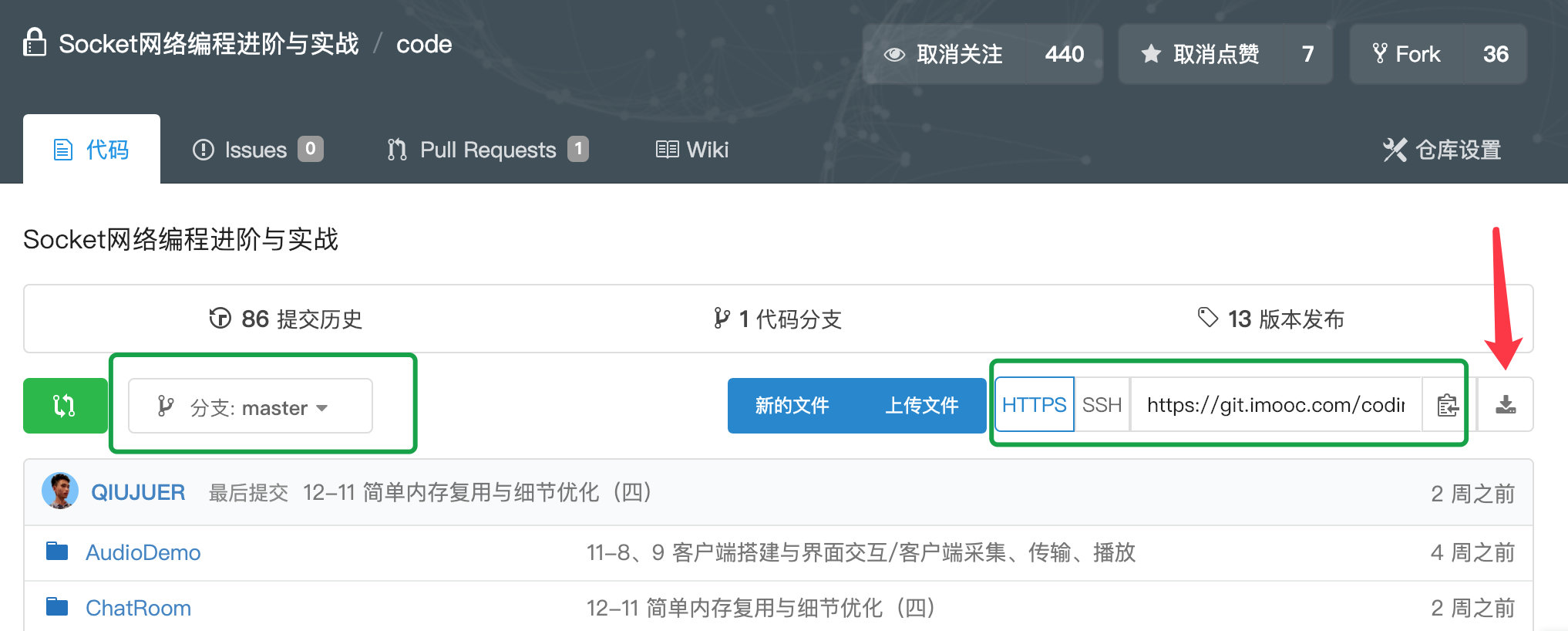1568x631 pixels.
Task: Open AudioDemo's commit message 11–8、9
Action: pyautogui.click(x=861, y=552)
